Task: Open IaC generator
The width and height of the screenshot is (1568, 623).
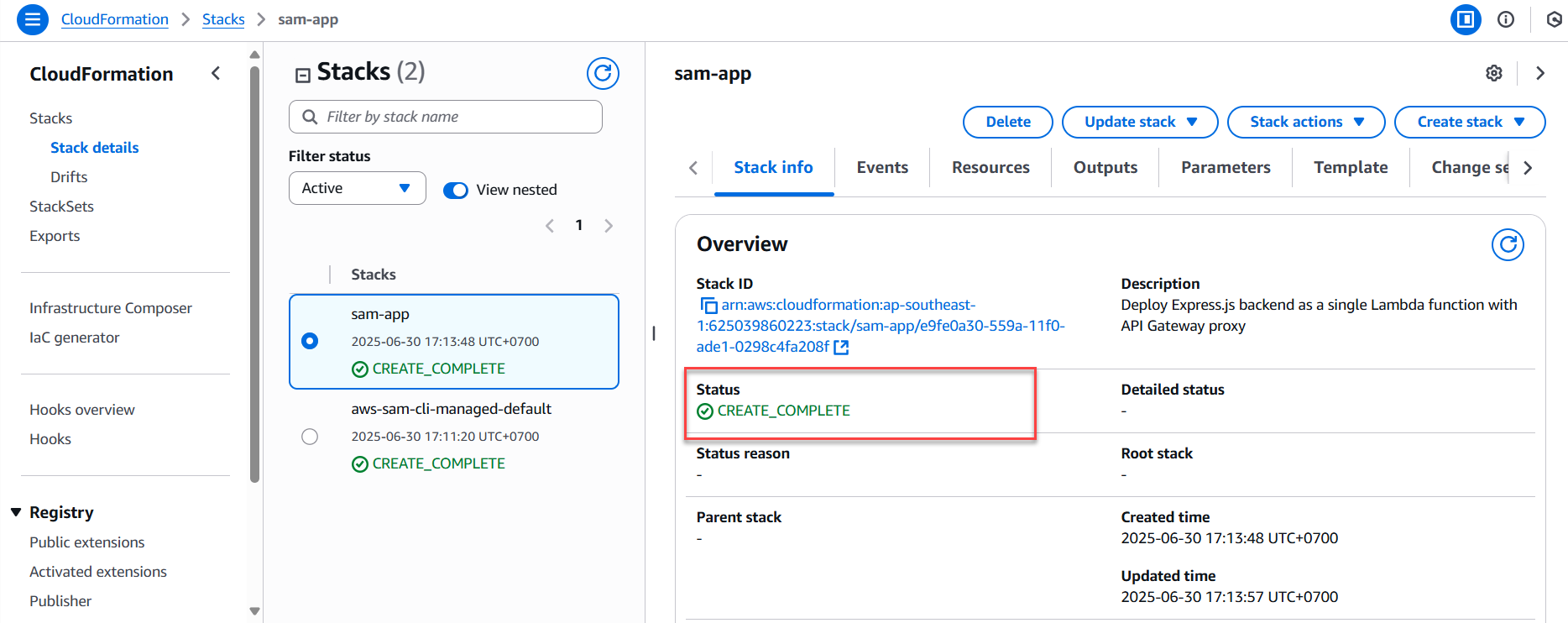Action: [75, 338]
